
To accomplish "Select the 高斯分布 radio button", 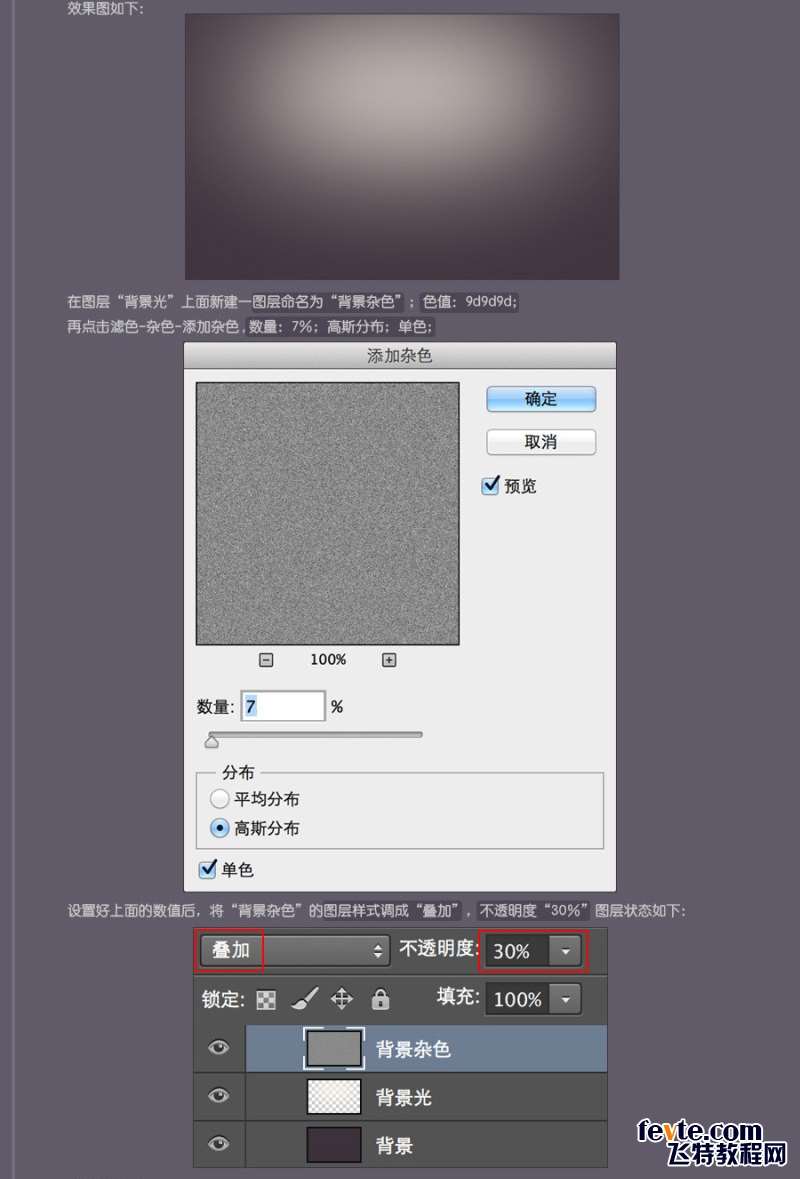I will tap(219, 828).
